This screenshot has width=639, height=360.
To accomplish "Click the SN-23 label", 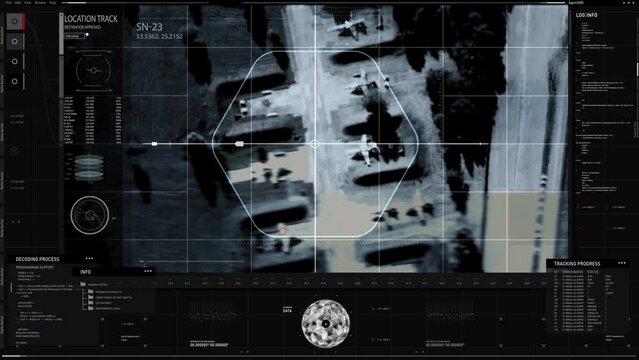I will [149, 27].
